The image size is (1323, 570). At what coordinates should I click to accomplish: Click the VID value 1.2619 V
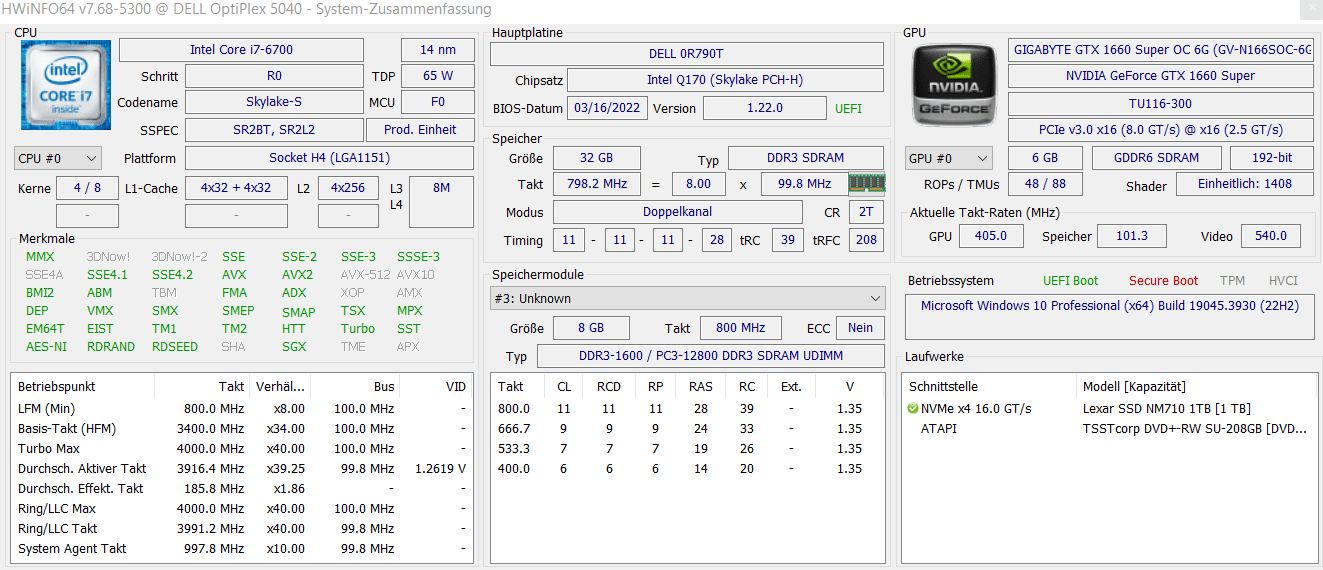(439, 468)
